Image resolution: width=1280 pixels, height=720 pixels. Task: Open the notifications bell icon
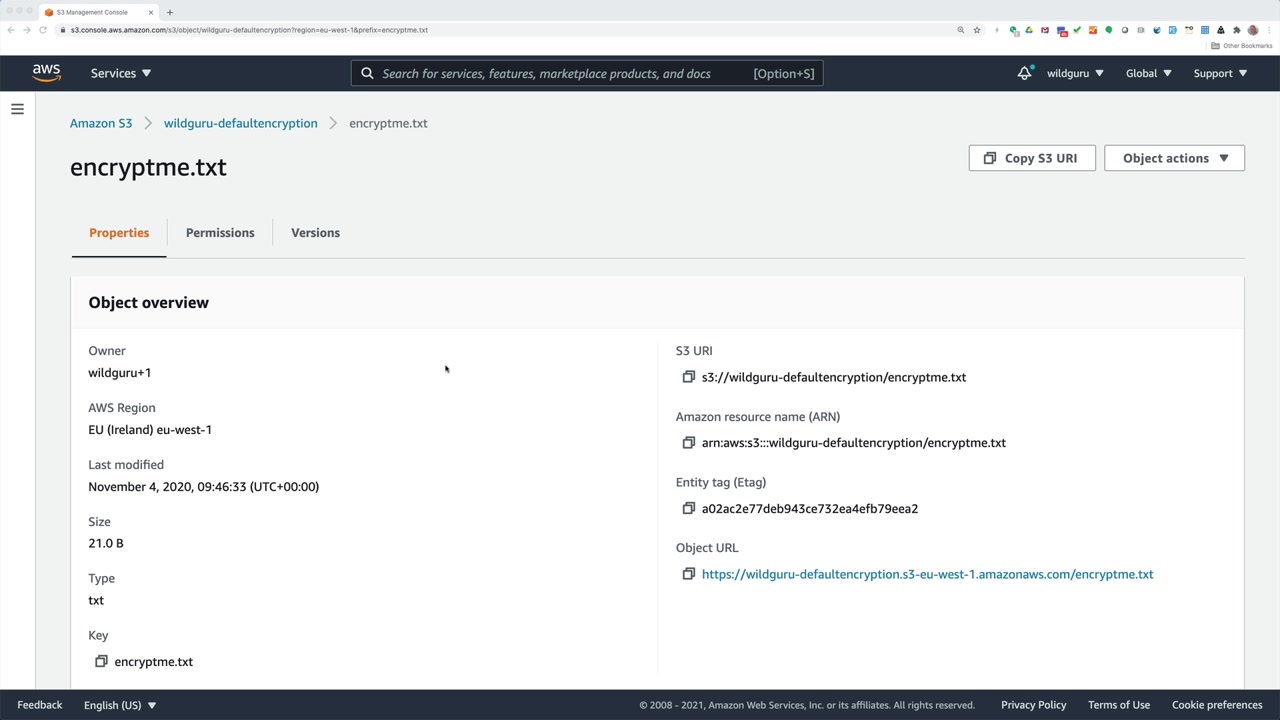1024,73
